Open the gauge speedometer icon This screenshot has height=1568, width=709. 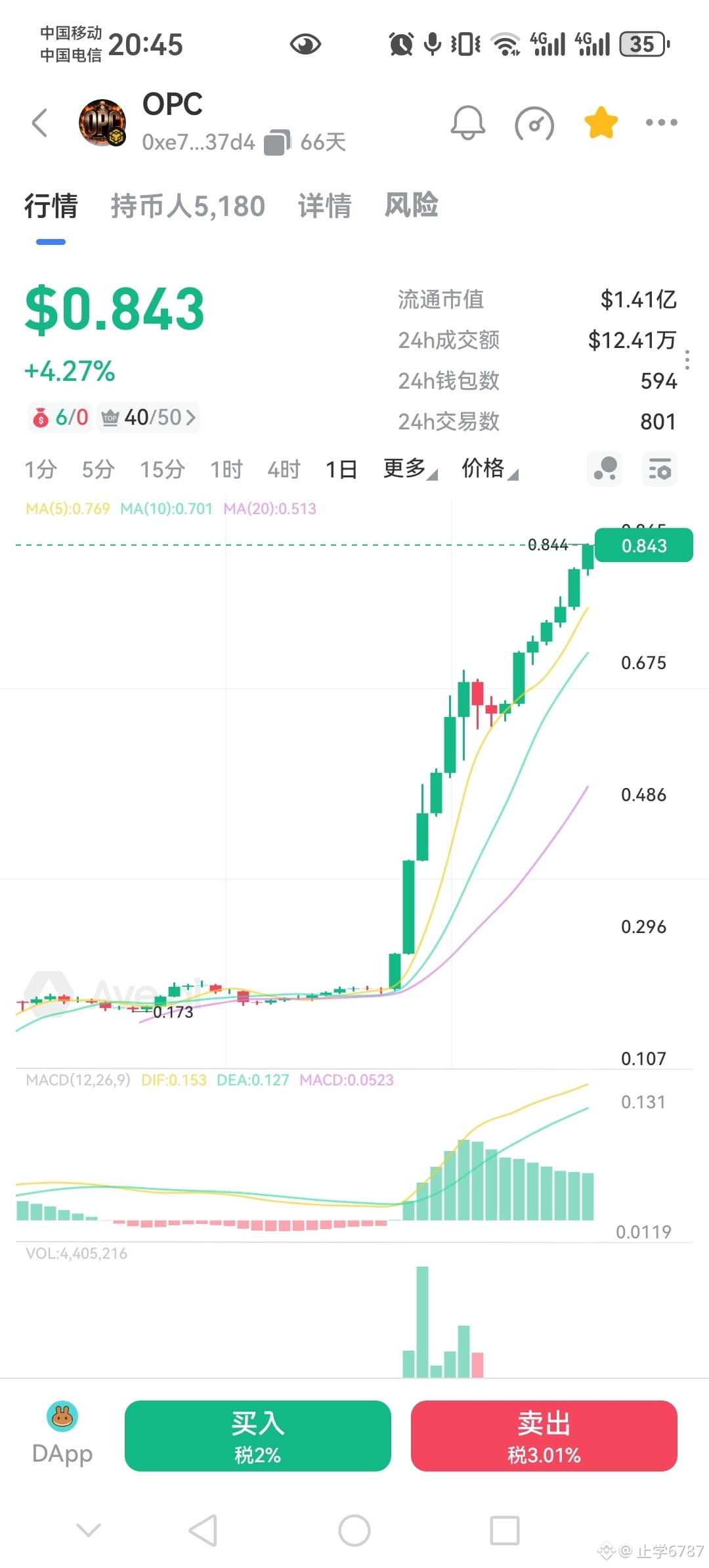pyautogui.click(x=534, y=123)
